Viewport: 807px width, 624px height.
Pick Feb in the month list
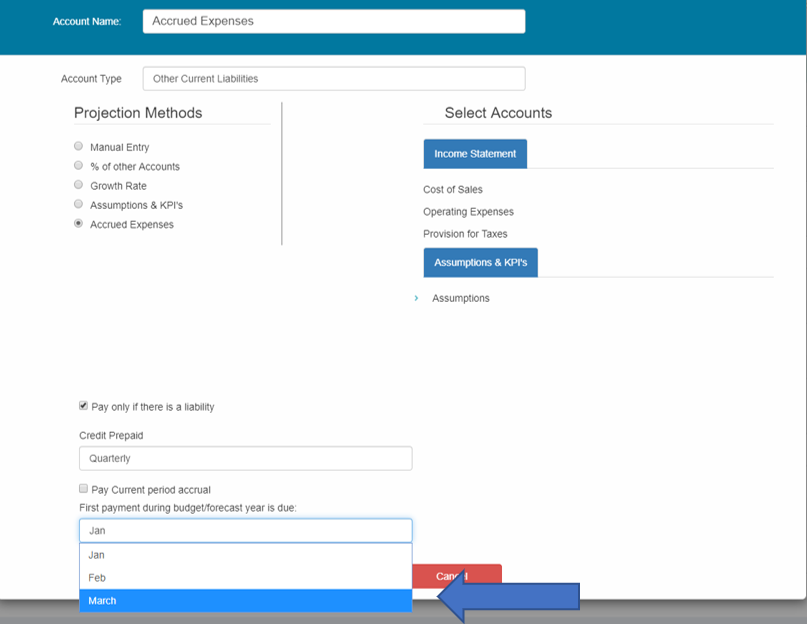[x=245, y=577]
